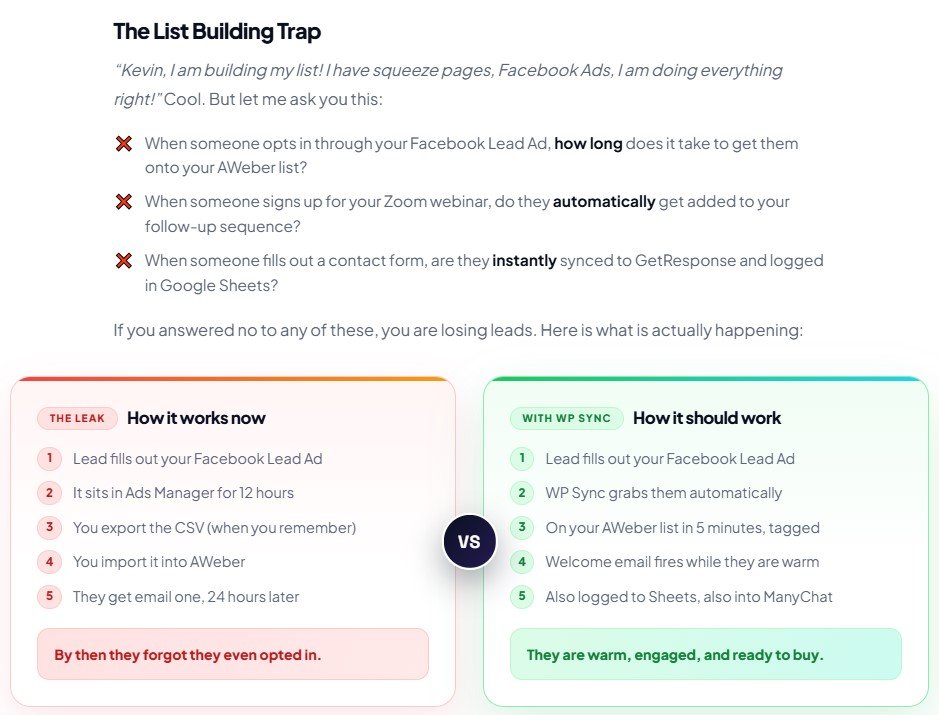Select green step 2 circle for WP Sync grabs
939x715 pixels.
pos(522,493)
